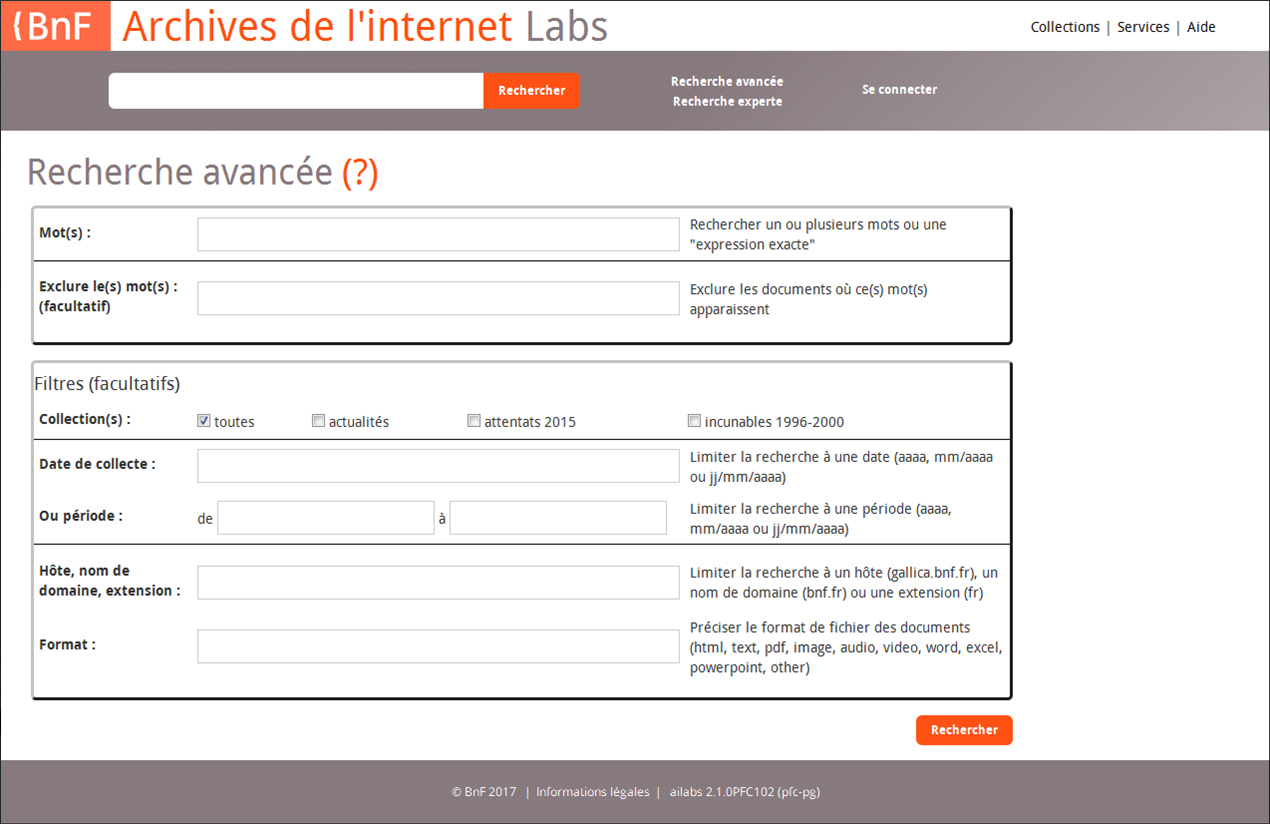Submit form with bottom Rechercher button
The image size is (1270, 824).
(x=964, y=730)
